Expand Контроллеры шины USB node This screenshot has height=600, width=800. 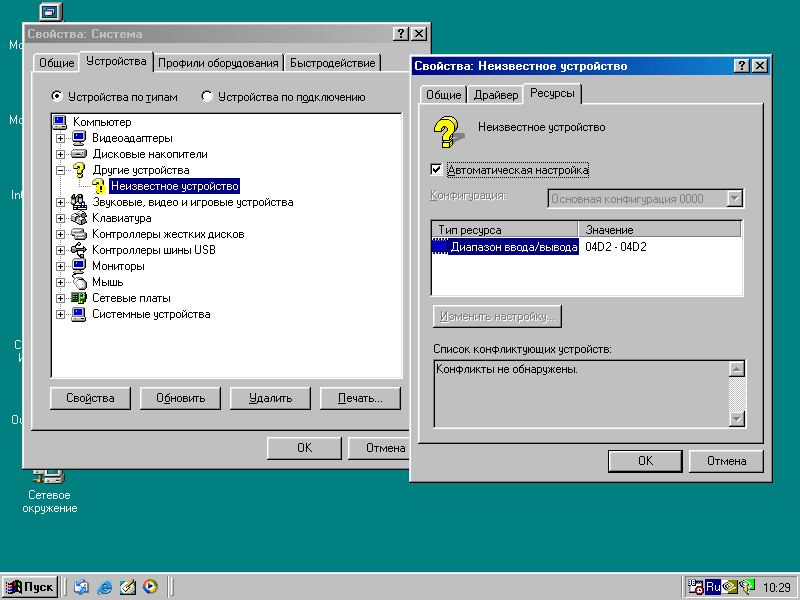click(x=60, y=251)
